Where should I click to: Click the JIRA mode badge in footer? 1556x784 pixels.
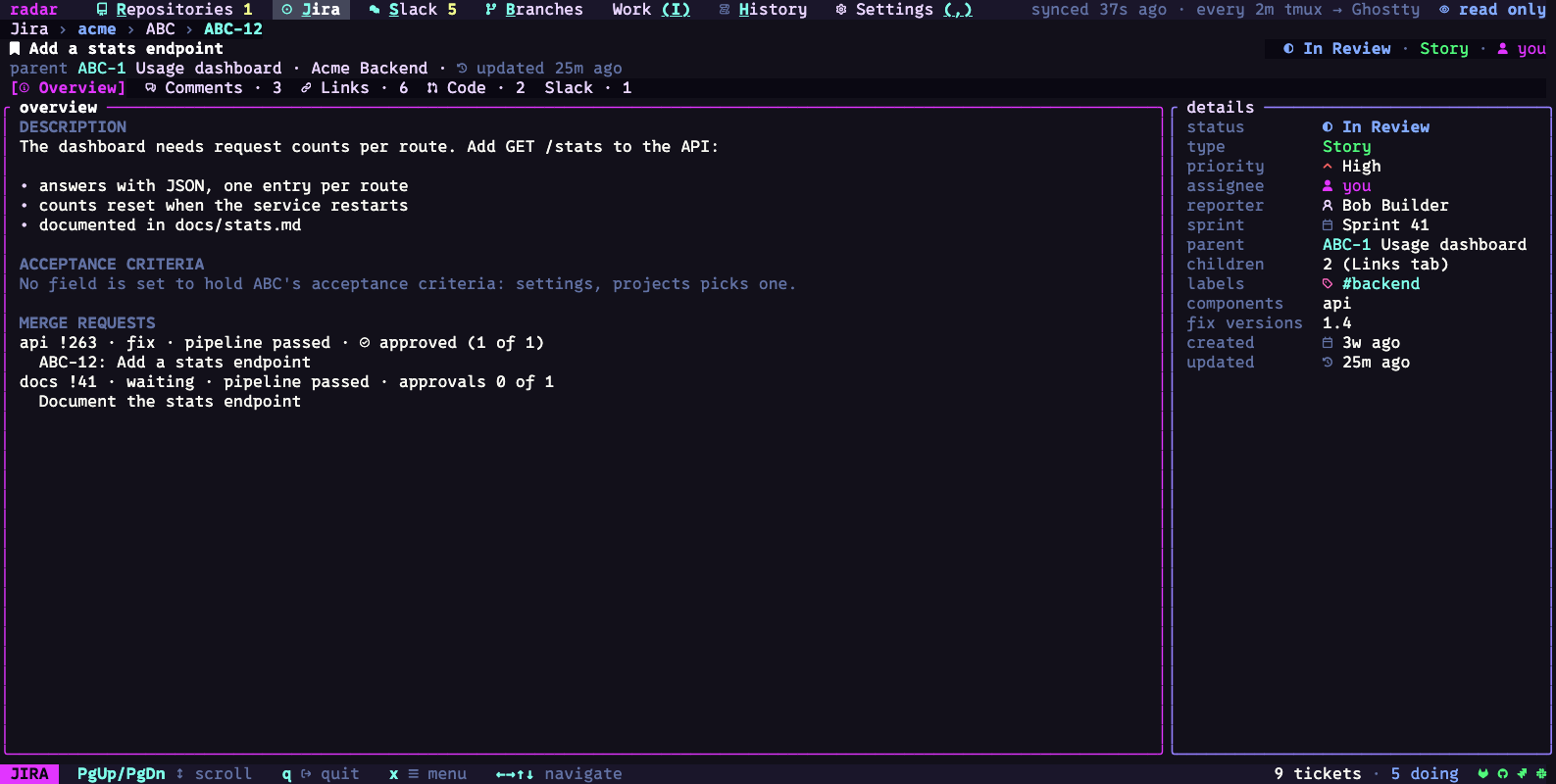click(29, 773)
